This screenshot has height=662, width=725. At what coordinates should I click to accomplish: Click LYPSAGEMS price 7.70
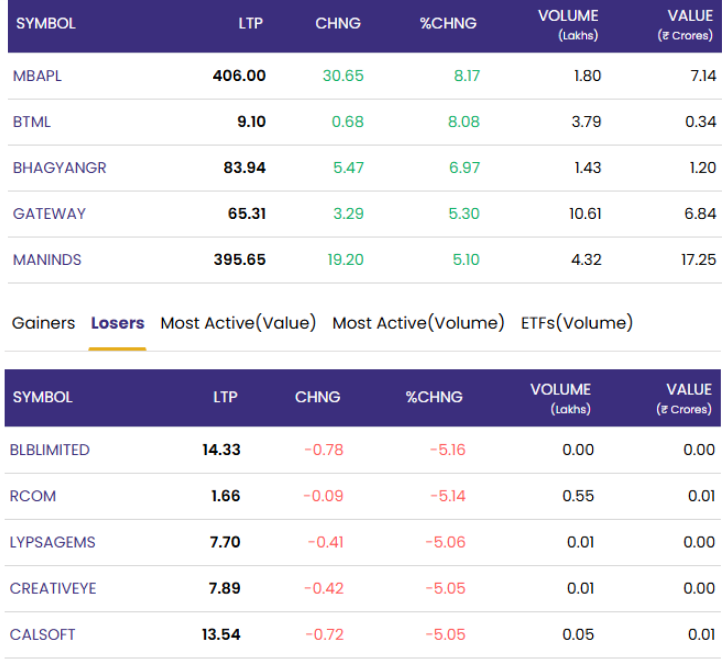coord(225,542)
